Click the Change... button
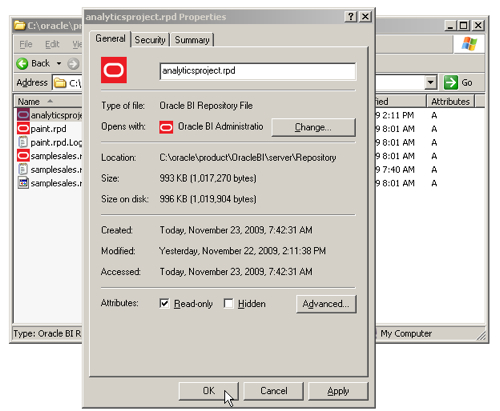 point(313,127)
